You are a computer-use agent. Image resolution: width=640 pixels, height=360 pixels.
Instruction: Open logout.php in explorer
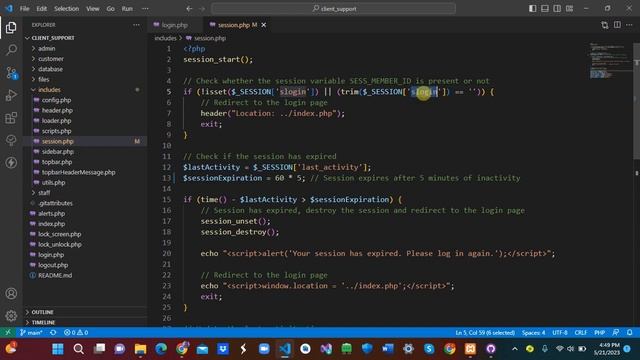[x=53, y=265]
